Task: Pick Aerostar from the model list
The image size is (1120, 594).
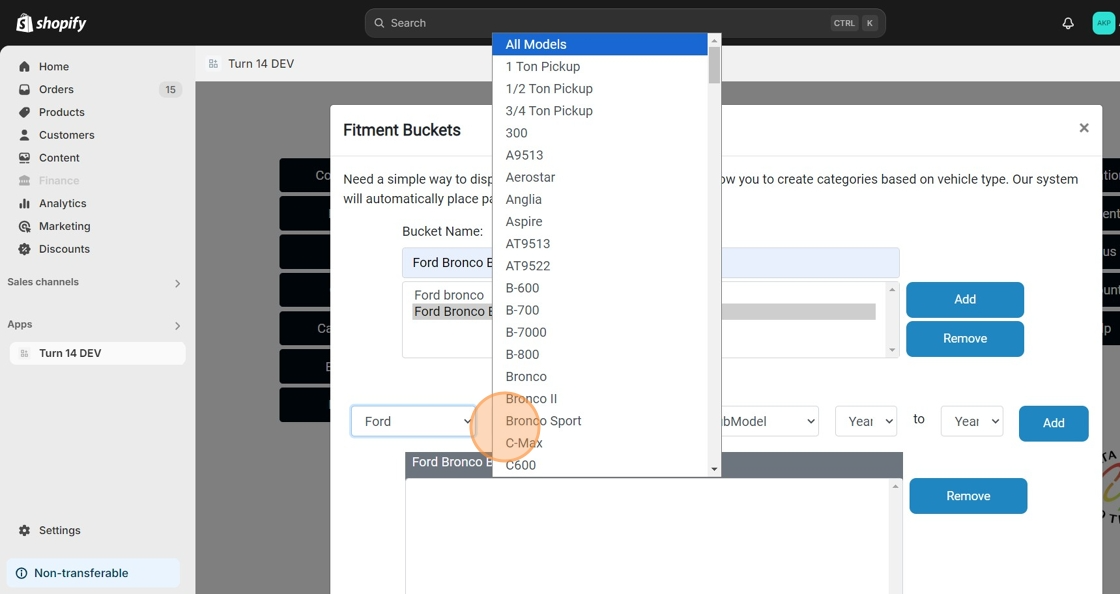Action: click(600, 177)
